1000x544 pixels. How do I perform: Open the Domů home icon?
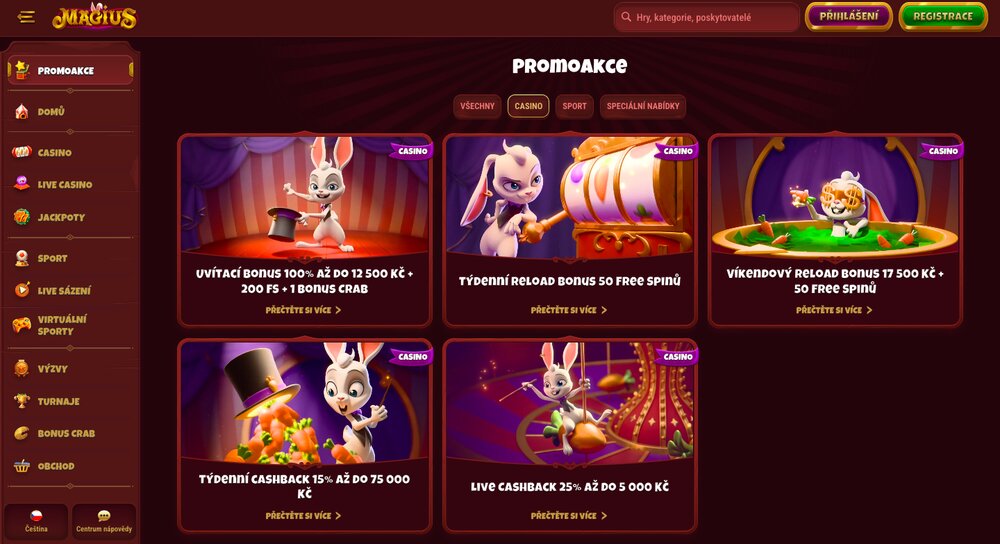pos(22,112)
